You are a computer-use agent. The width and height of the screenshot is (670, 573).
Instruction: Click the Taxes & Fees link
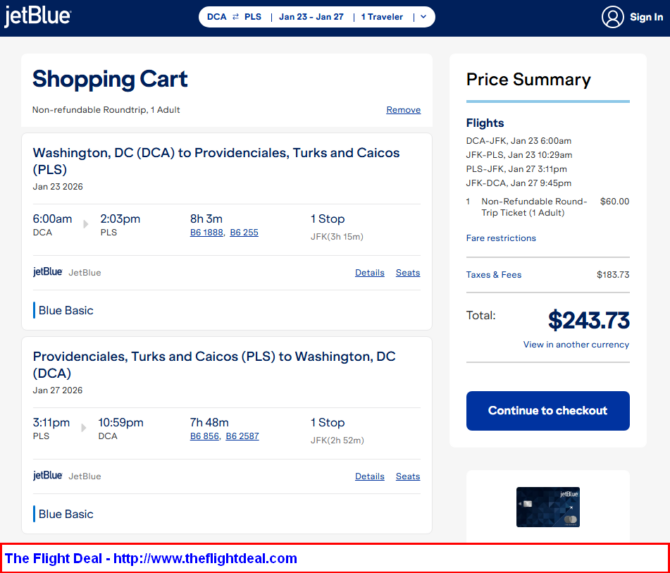click(x=494, y=275)
